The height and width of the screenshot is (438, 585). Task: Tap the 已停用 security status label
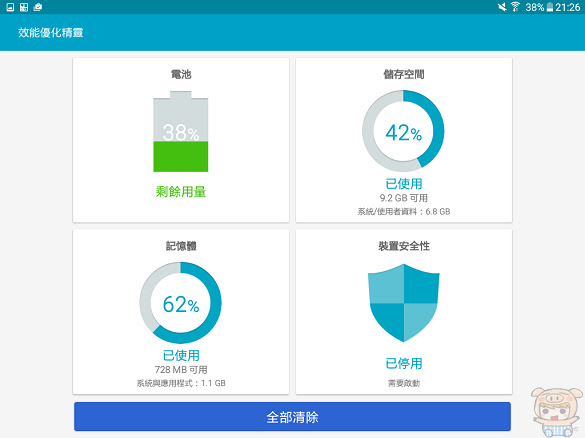click(x=404, y=363)
